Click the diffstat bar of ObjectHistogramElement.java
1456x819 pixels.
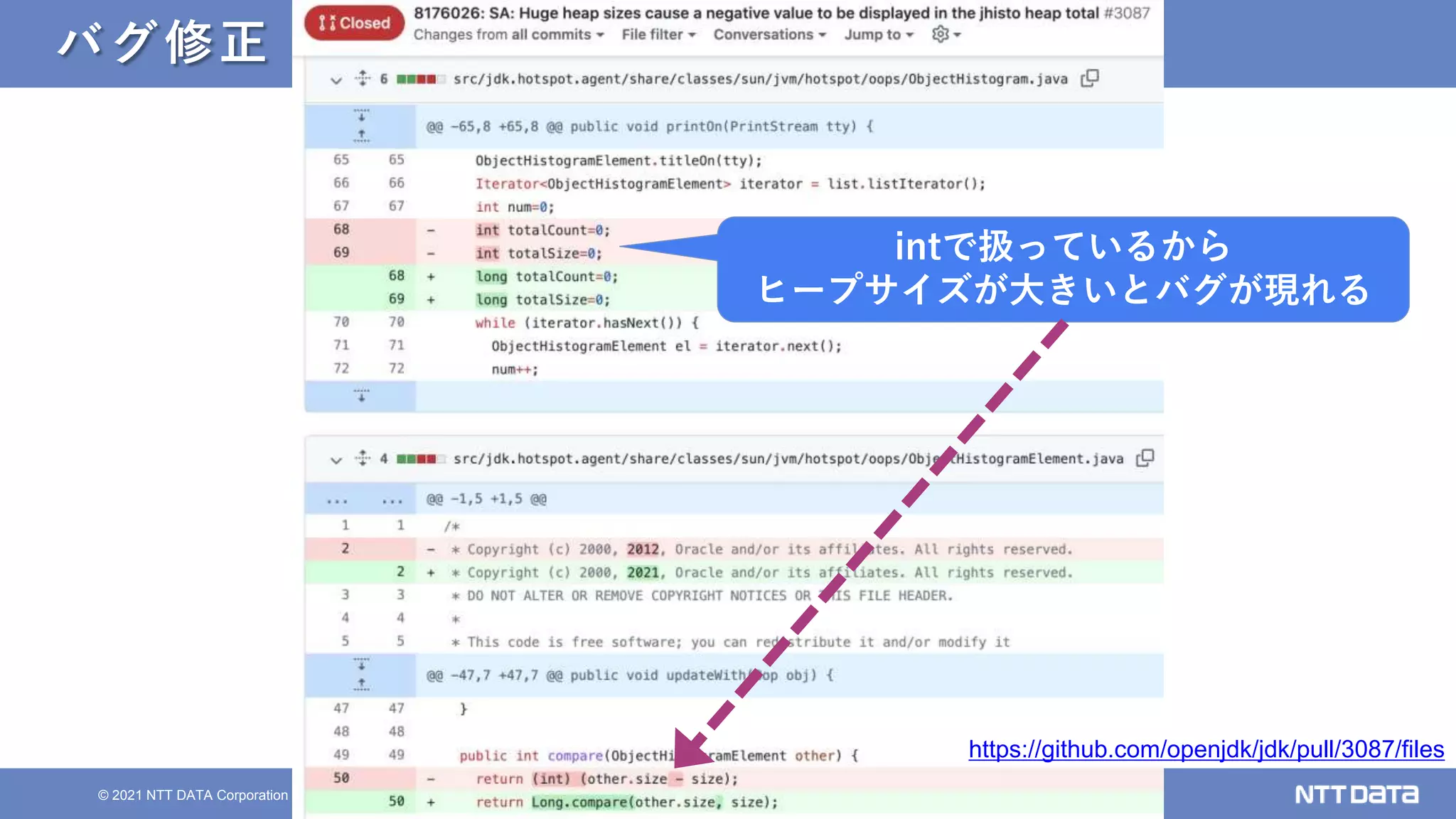[421, 459]
